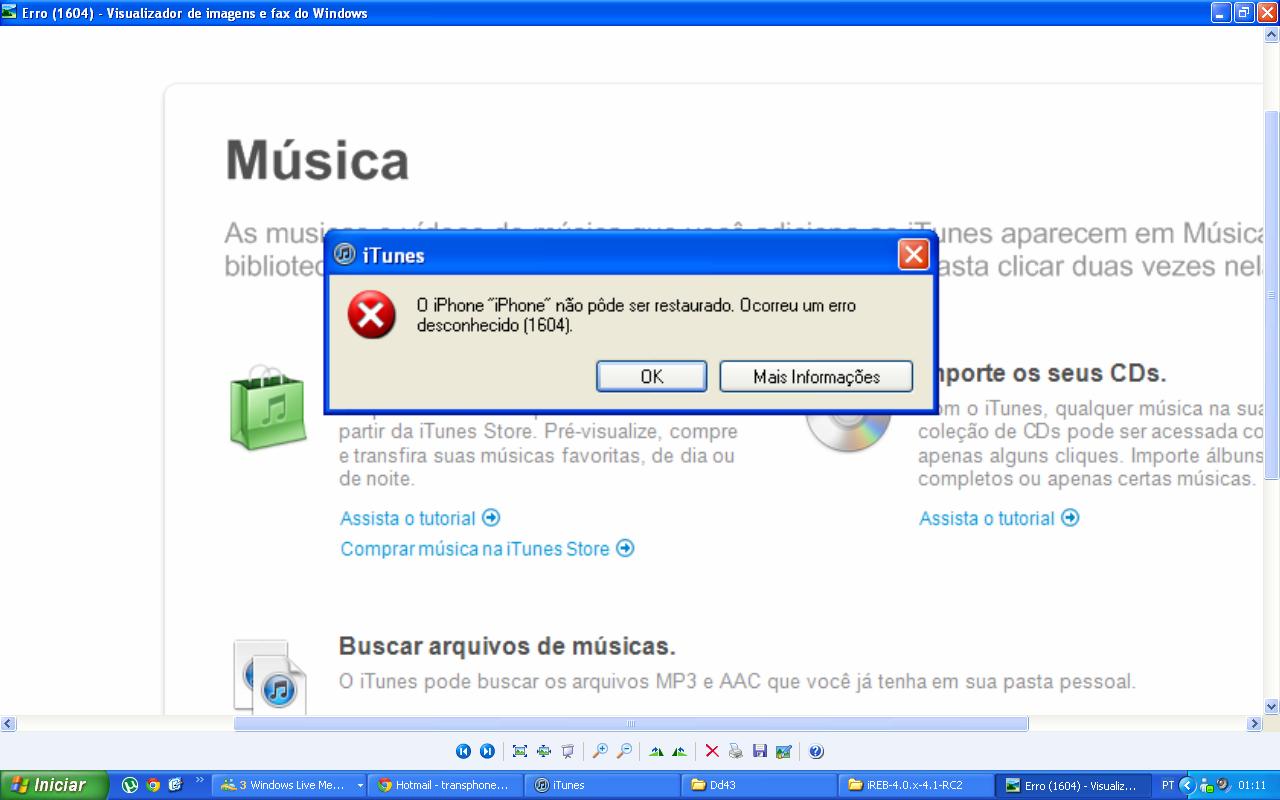
Task: Expand quick launch overflow chevron
Action: click(199, 780)
